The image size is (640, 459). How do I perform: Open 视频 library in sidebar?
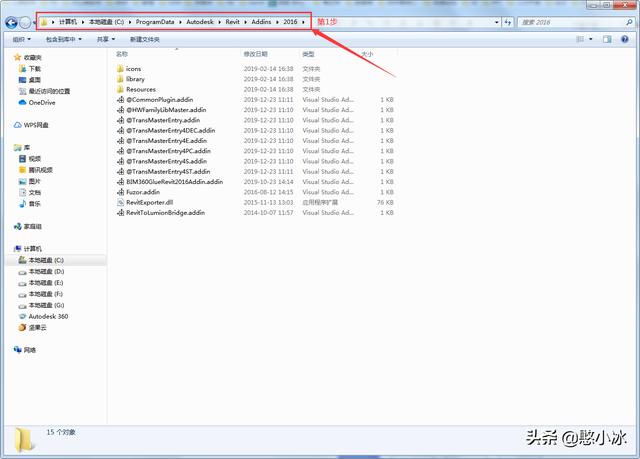tap(35, 159)
